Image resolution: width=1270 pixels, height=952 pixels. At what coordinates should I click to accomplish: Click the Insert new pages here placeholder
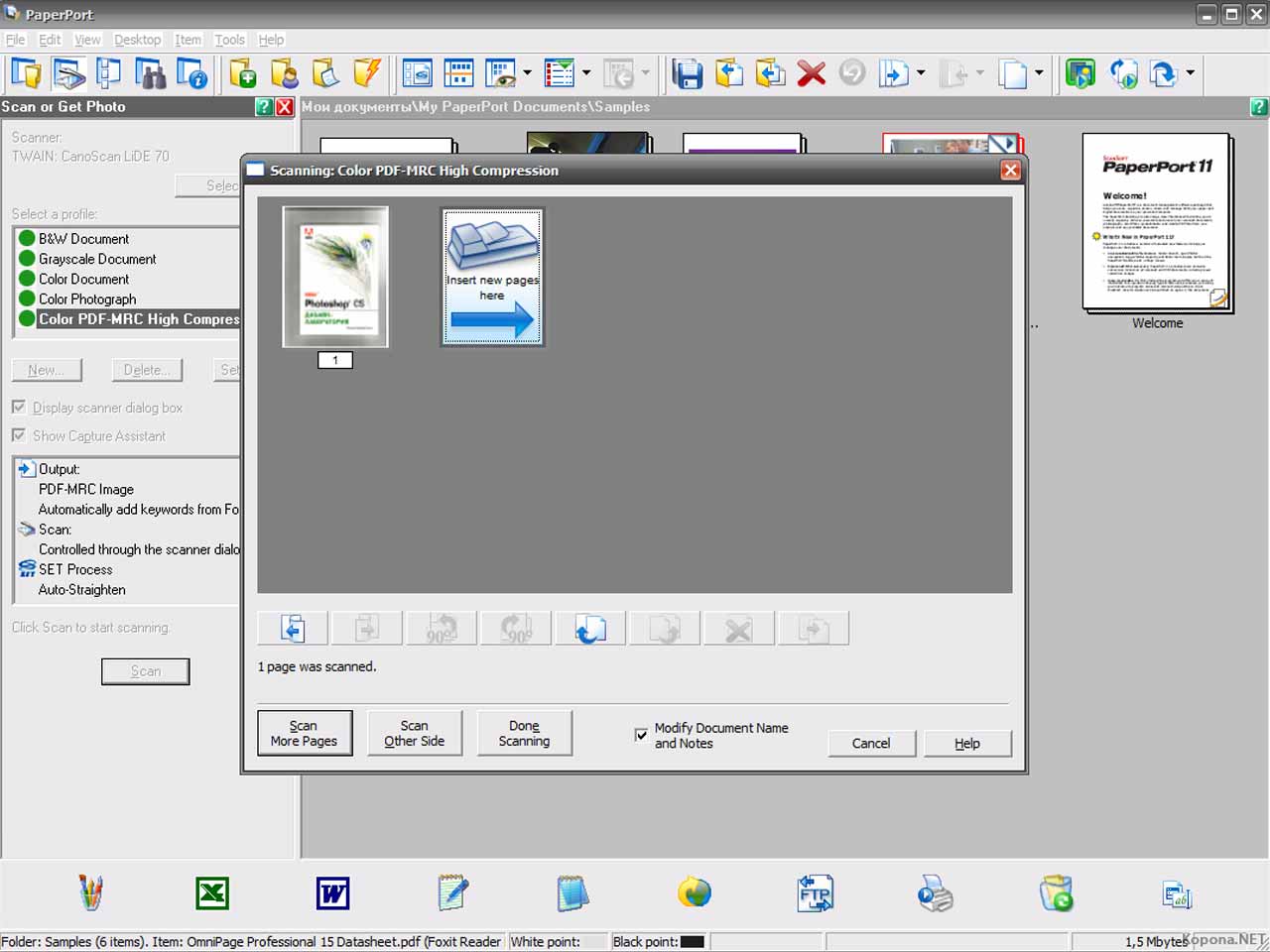click(x=492, y=277)
